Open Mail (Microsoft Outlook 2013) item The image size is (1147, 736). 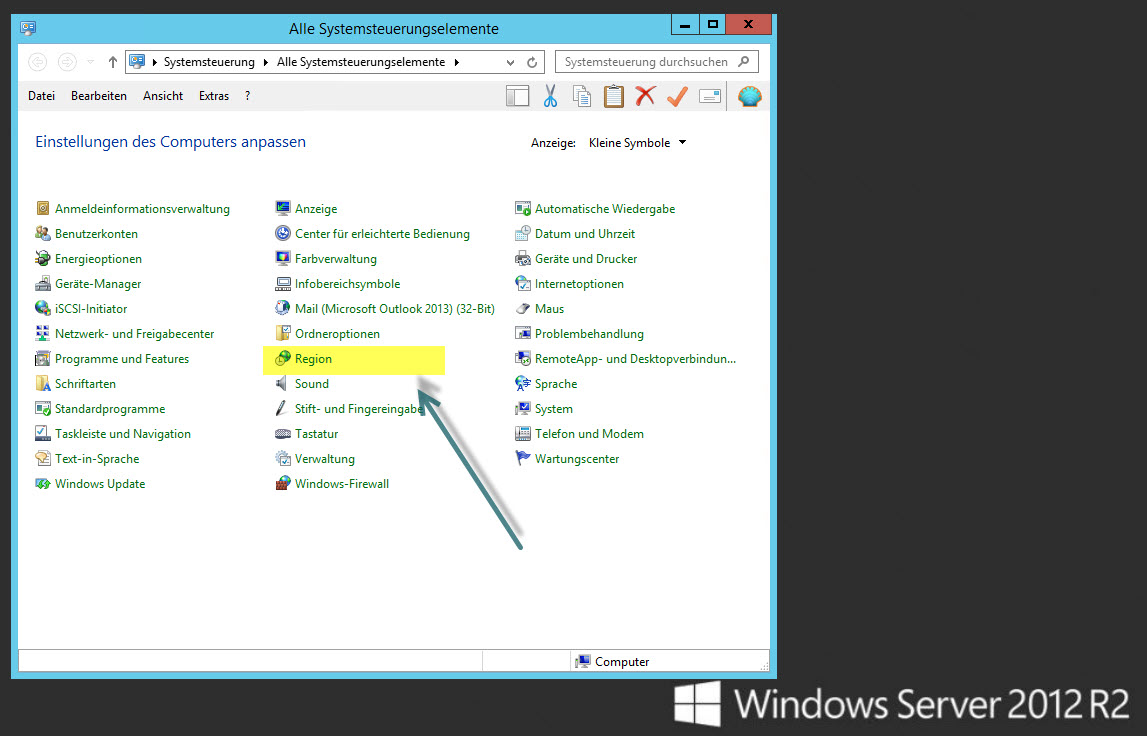tap(394, 309)
